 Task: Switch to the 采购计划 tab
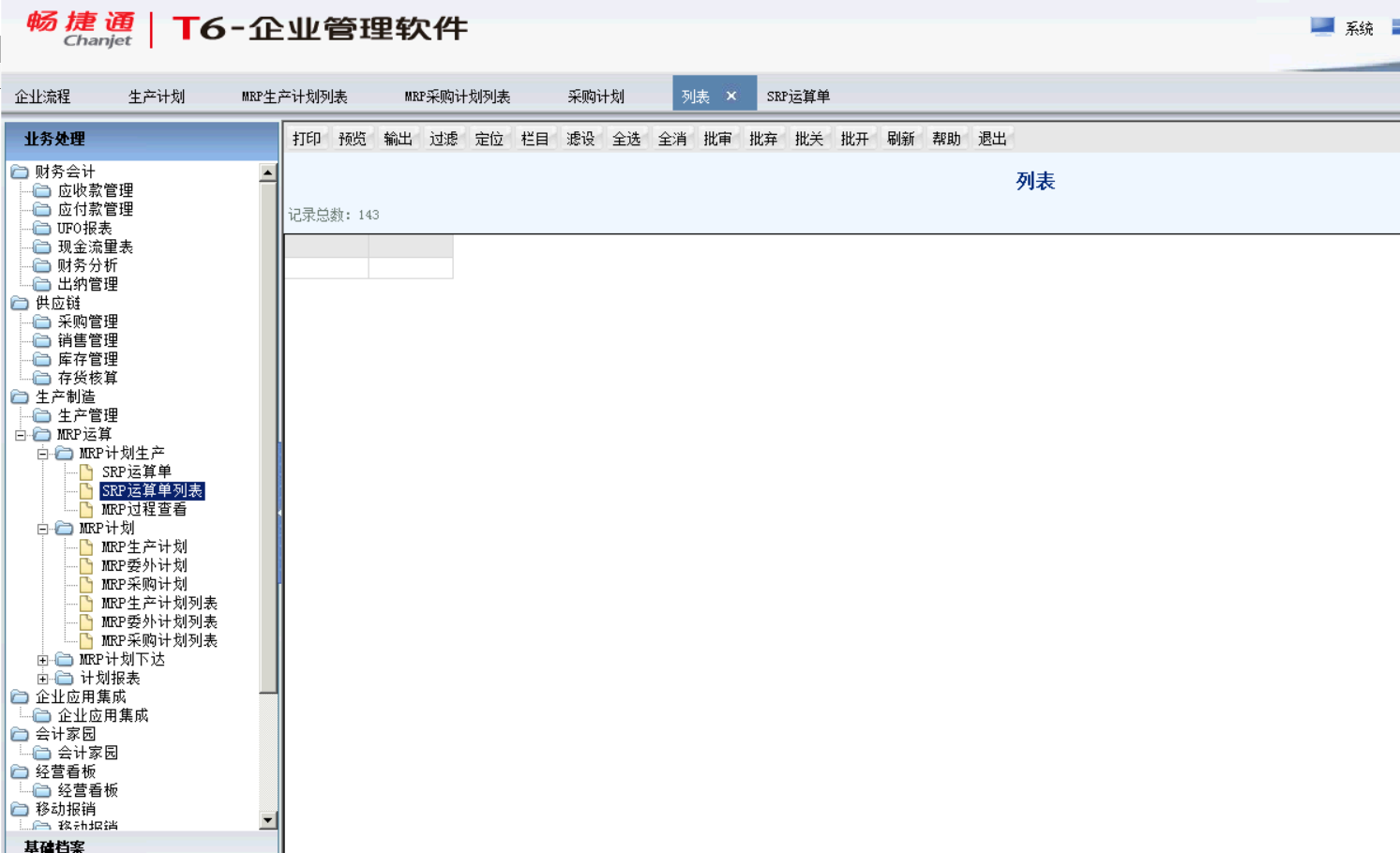pyautogui.click(x=596, y=97)
